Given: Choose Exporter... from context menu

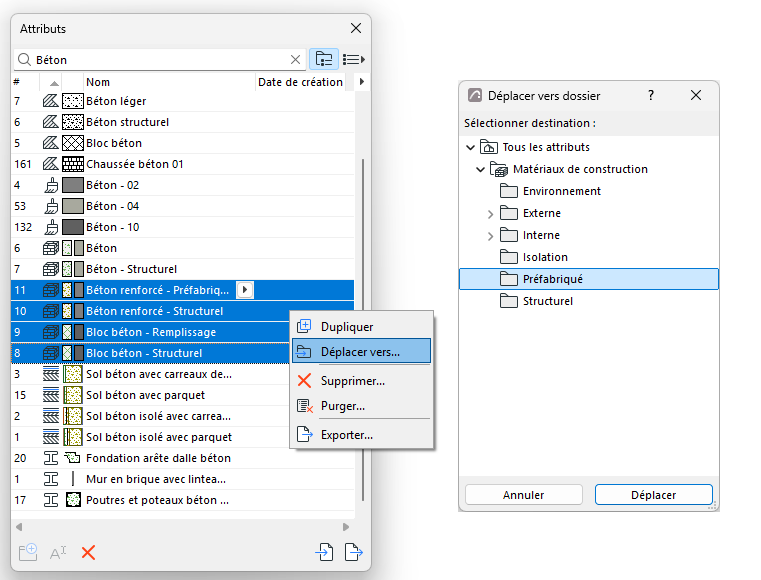Looking at the screenshot, I should click(362, 435).
